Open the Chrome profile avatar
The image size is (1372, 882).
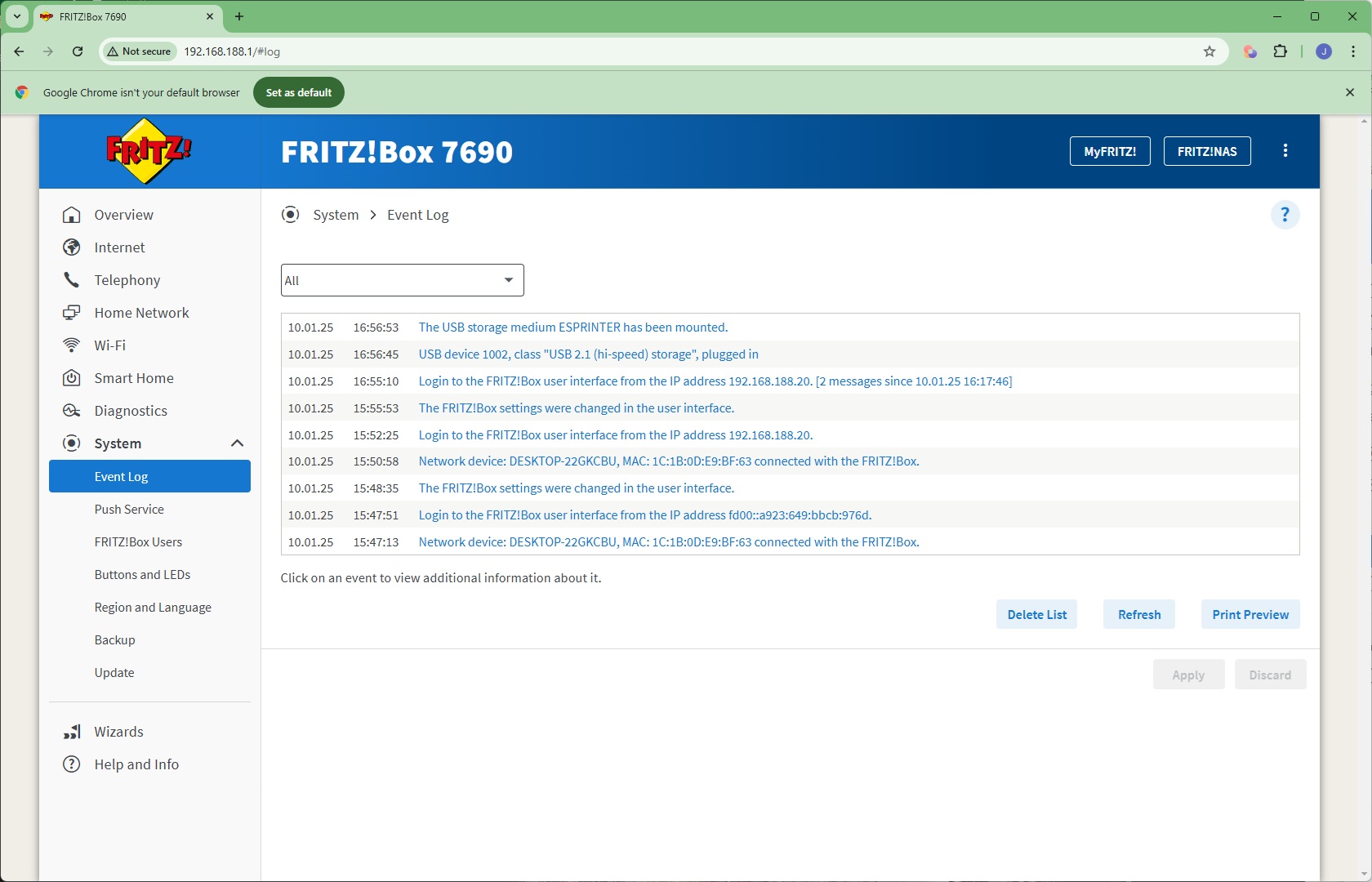coord(1324,51)
